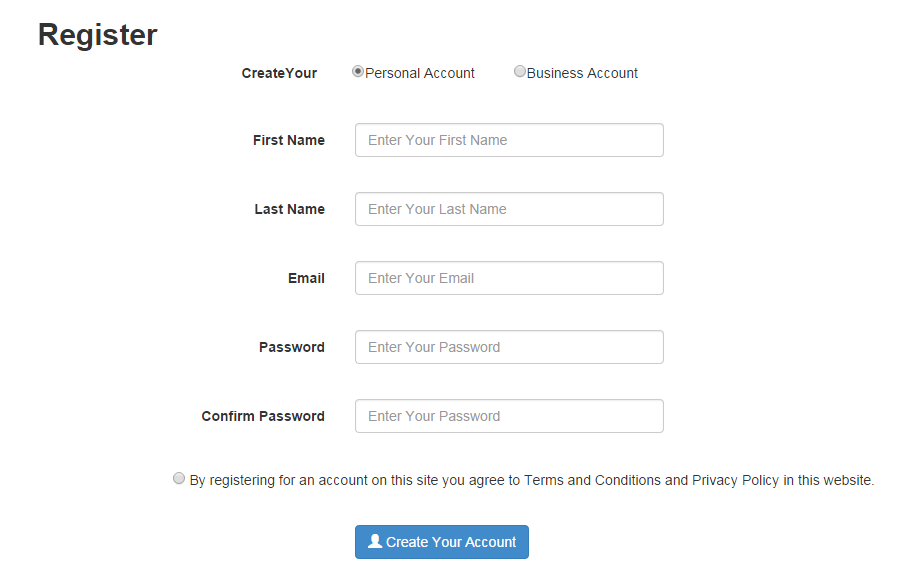Check the registration agreement circle
The width and height of the screenshot is (914, 577).
178,478
